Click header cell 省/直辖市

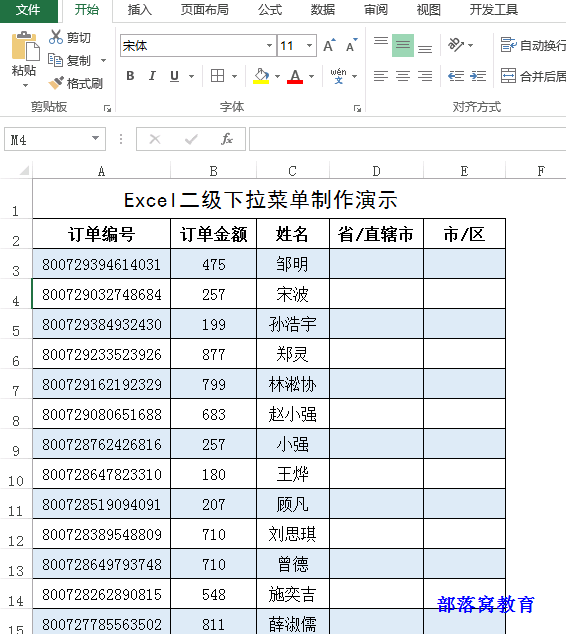[376, 234]
